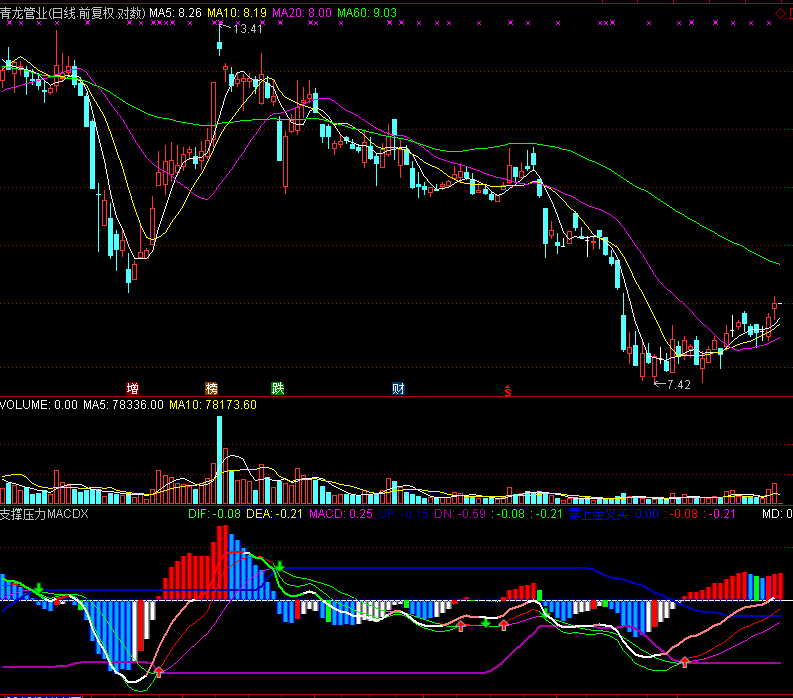
Task: Click the DN: -0.59 value
Action: point(460,514)
